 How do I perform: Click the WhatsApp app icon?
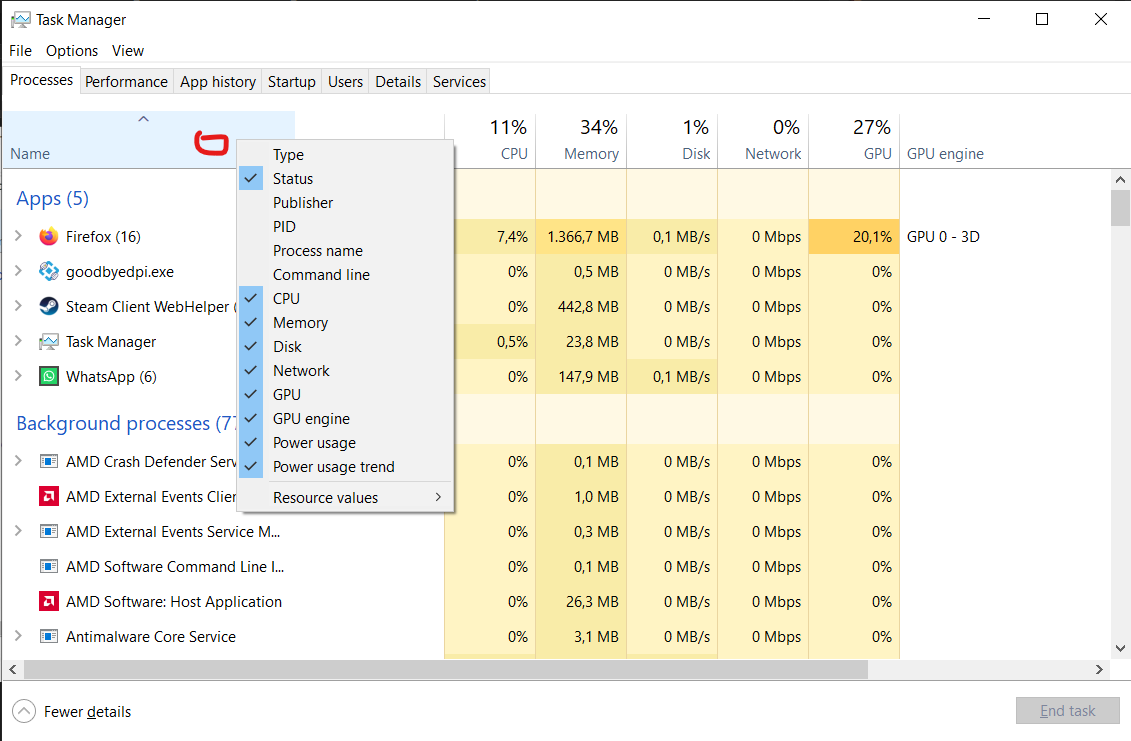pos(49,377)
